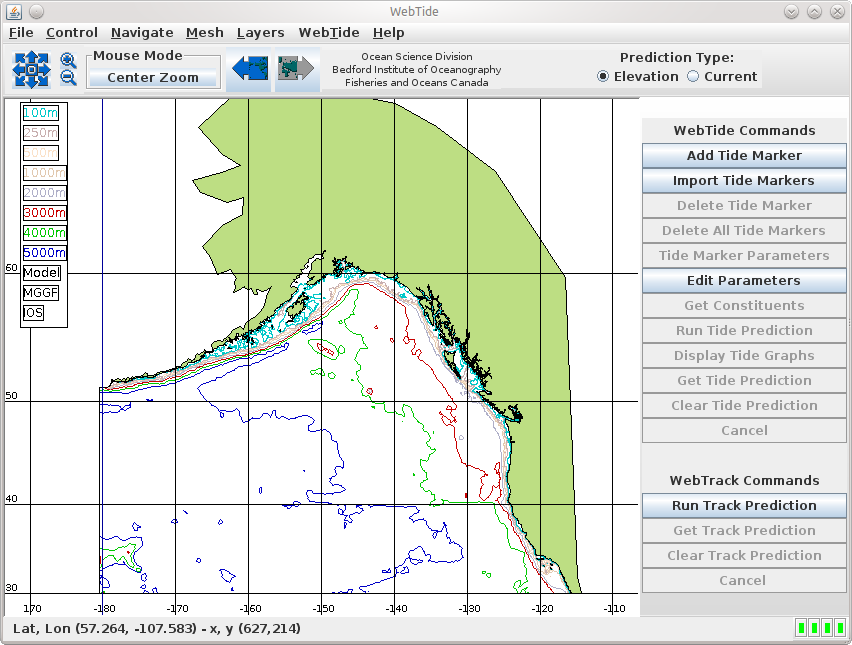Select Current prediction type
Screen dimensions: 852x645
(693, 77)
